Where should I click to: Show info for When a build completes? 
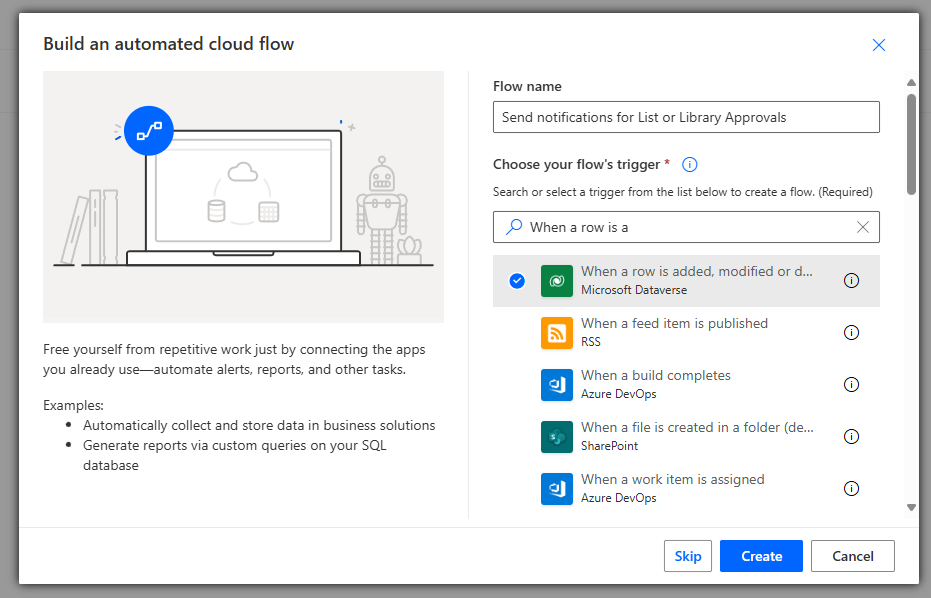click(x=851, y=385)
